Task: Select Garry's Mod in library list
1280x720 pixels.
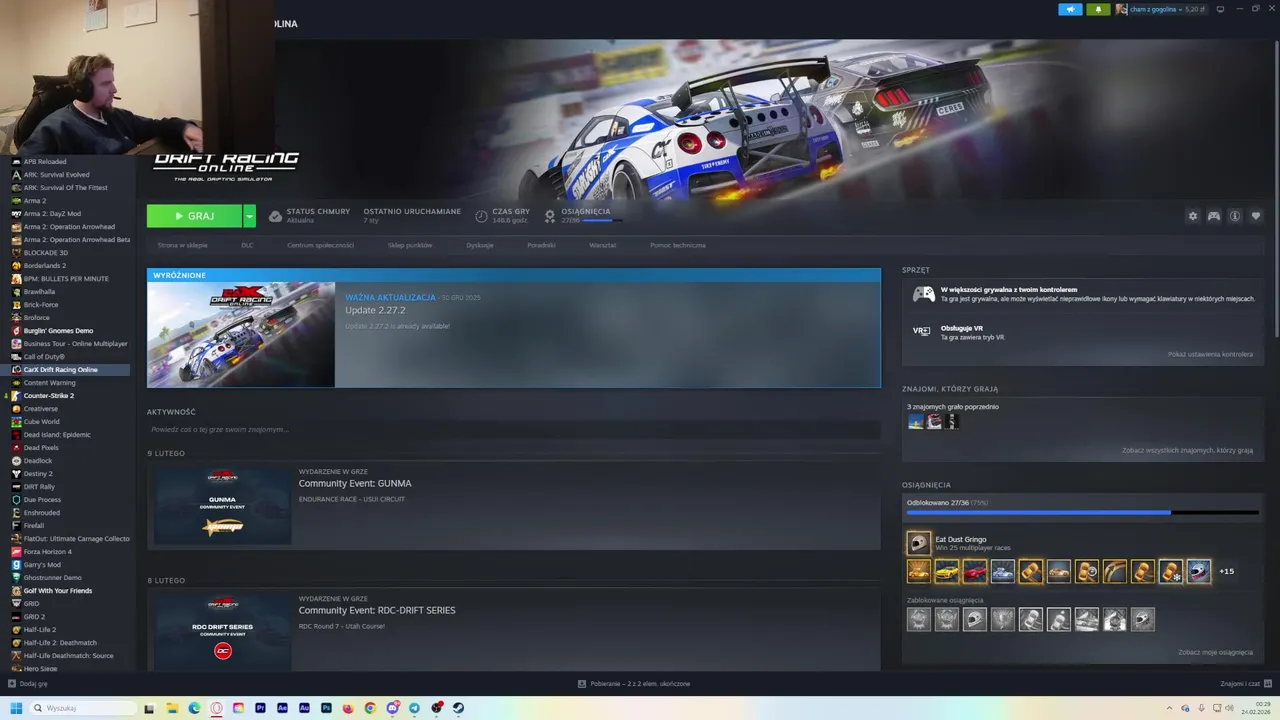Action: pyautogui.click(x=42, y=565)
